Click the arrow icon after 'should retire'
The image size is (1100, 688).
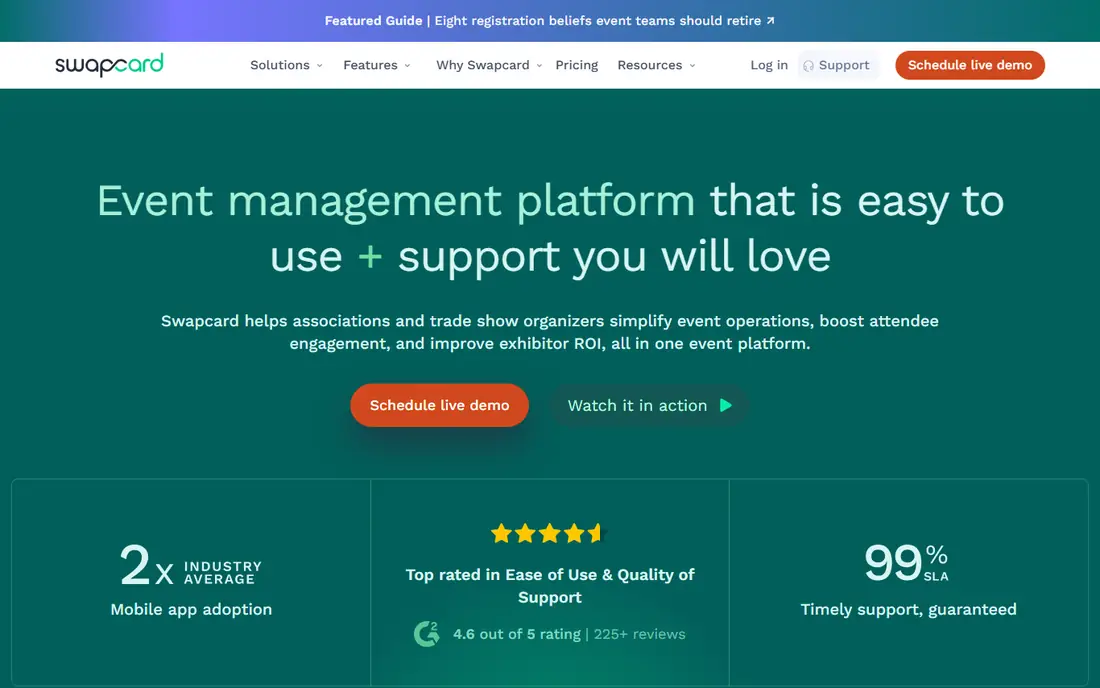[x=770, y=21]
